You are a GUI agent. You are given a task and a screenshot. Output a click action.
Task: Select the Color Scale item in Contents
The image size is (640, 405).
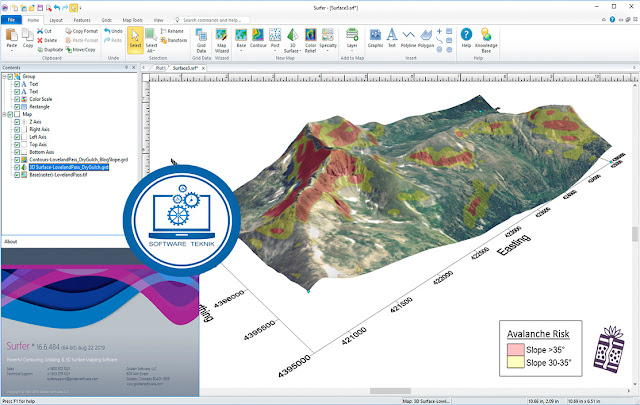click(x=40, y=99)
